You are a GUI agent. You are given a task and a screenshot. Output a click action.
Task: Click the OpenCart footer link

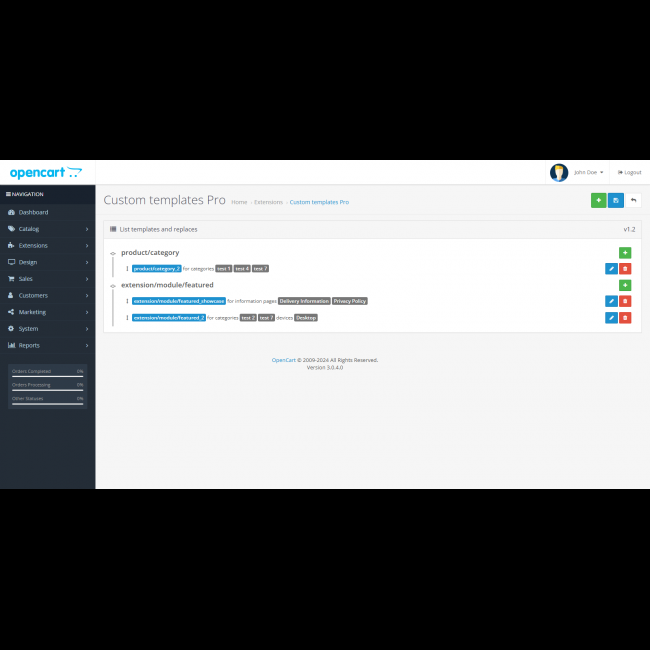[284, 360]
